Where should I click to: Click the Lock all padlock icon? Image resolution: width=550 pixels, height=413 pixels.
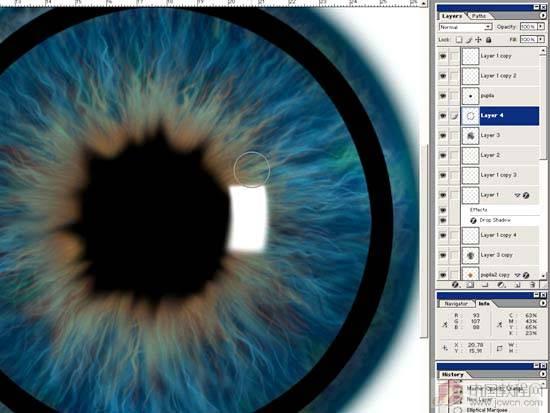489,40
